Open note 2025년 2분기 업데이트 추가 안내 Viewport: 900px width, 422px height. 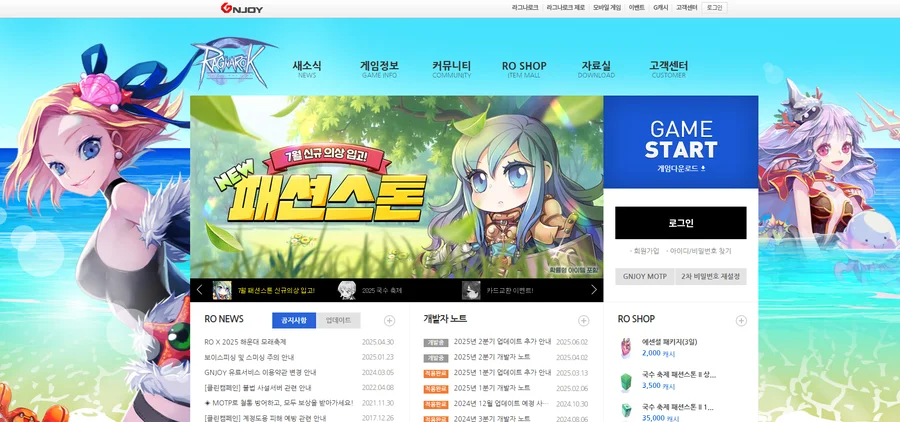(x=502, y=342)
